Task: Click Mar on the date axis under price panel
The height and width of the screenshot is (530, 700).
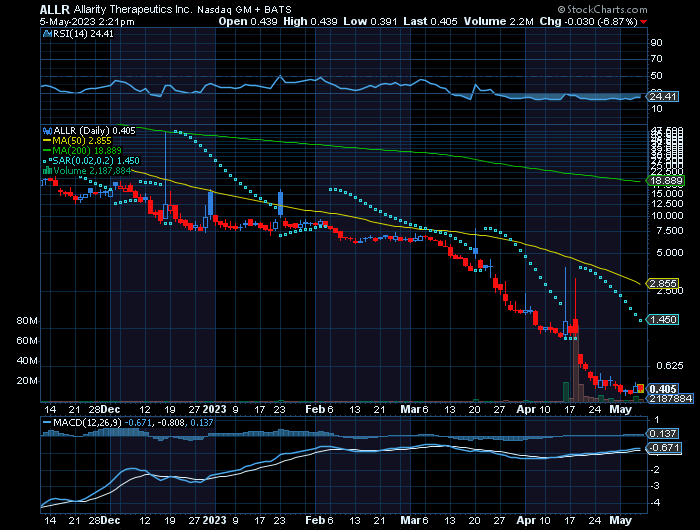Action: pos(409,409)
